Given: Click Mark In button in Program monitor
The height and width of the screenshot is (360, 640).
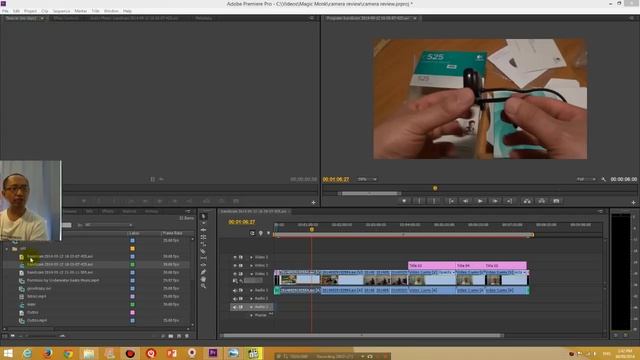Looking at the screenshot, I should [419, 201].
